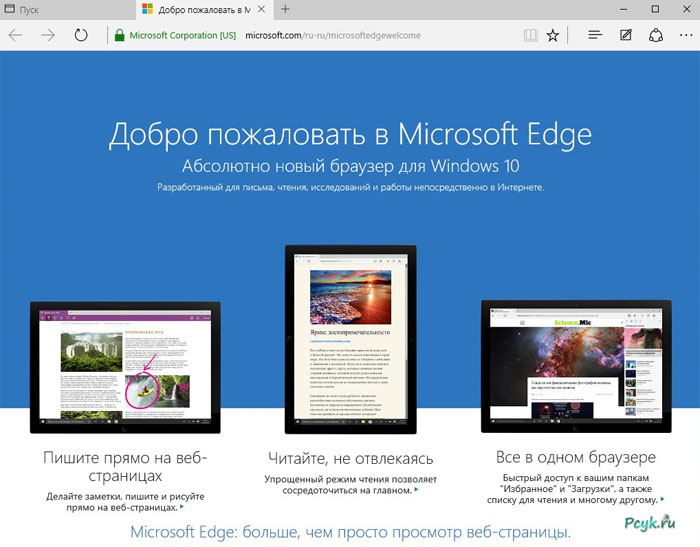Click 'Microsoft Edge: больше, чем просто просмотр' heading

click(x=350, y=532)
